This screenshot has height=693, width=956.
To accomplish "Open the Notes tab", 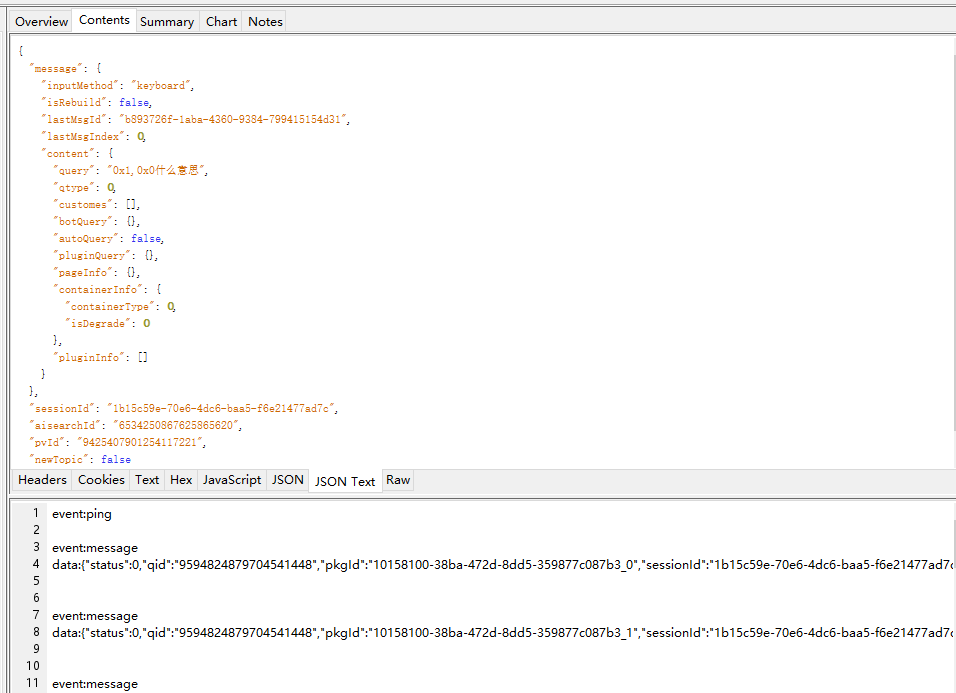I will [x=265, y=21].
